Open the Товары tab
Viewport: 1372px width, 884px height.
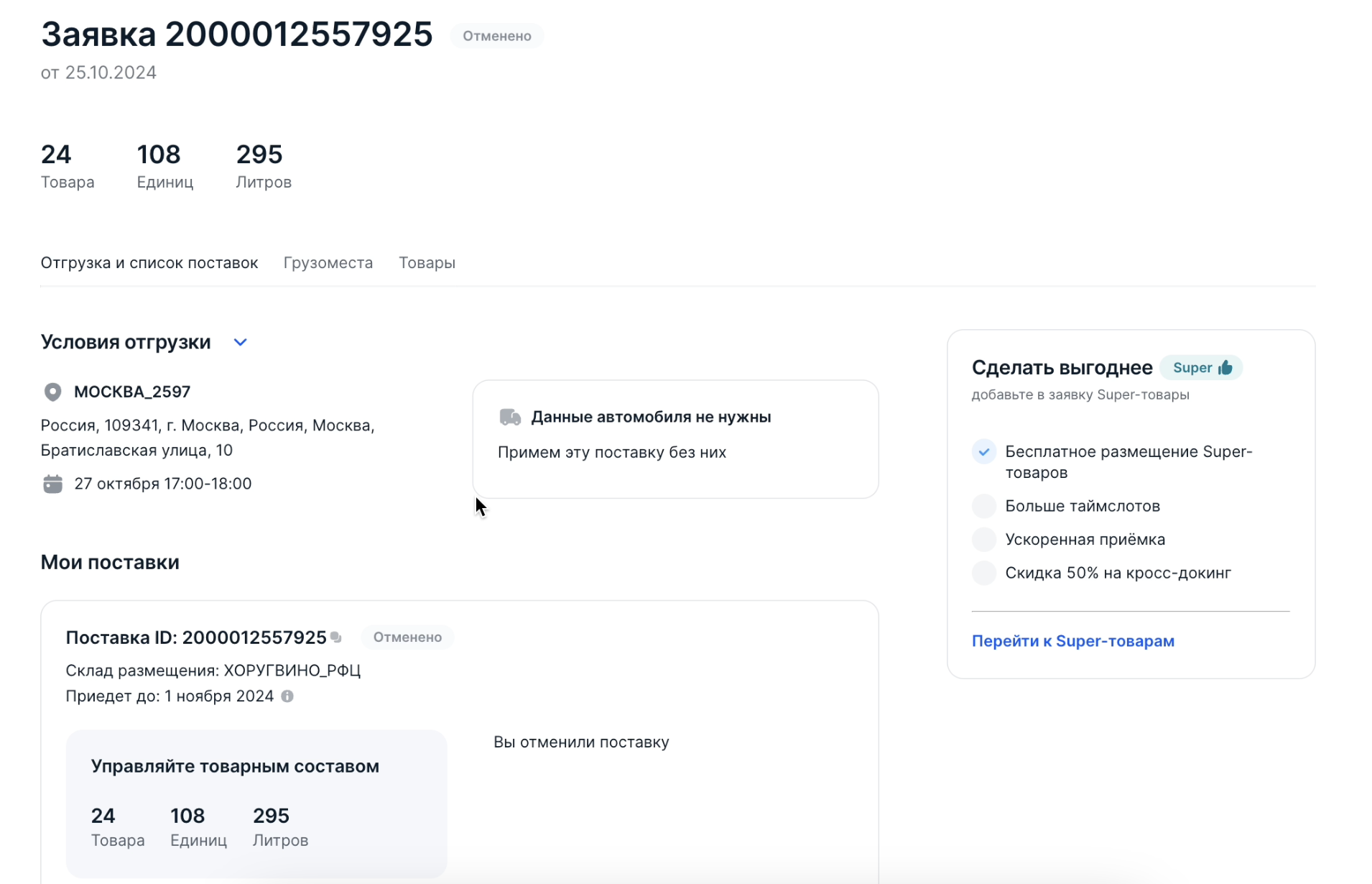[x=427, y=262]
